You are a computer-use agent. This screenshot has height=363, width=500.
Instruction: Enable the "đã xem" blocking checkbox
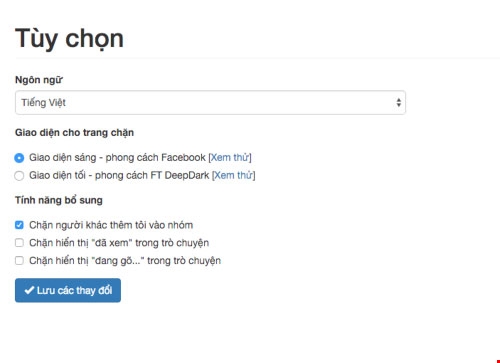19,243
